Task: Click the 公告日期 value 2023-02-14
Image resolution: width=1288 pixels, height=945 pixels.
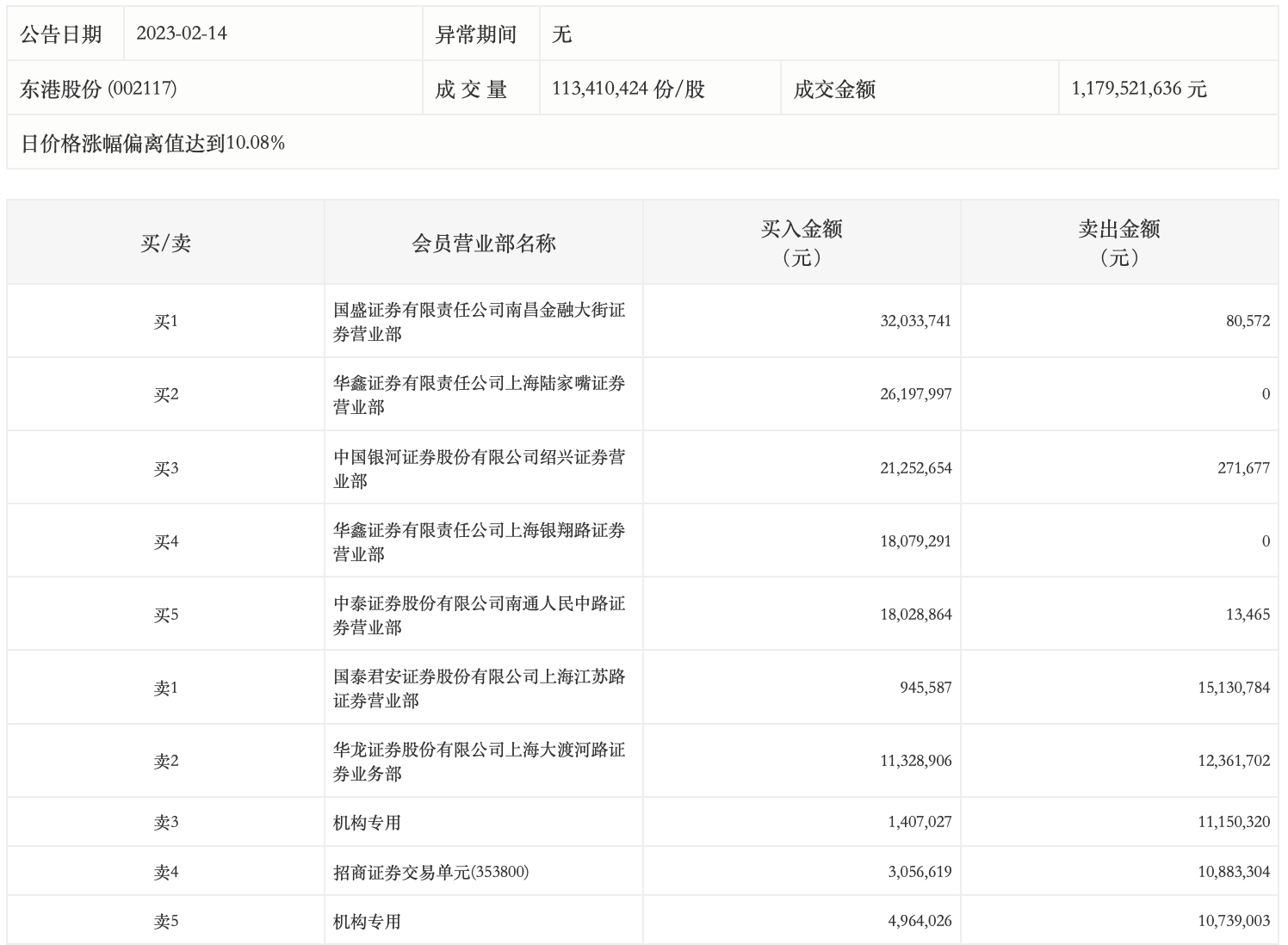Action: (182, 34)
